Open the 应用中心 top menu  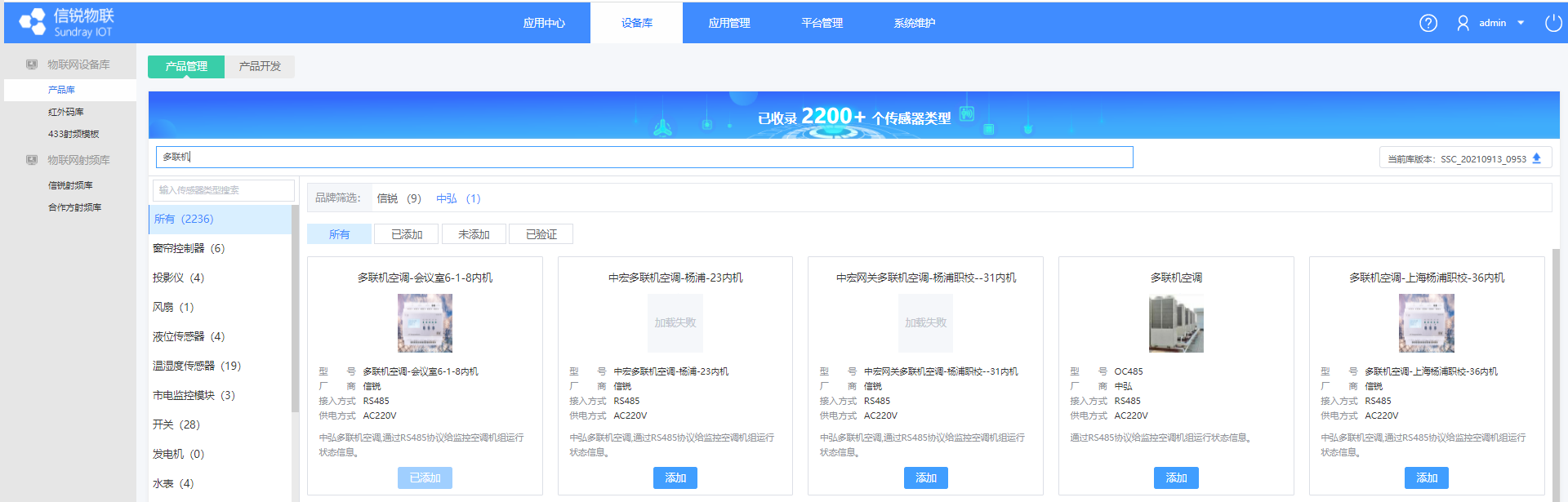point(544,23)
